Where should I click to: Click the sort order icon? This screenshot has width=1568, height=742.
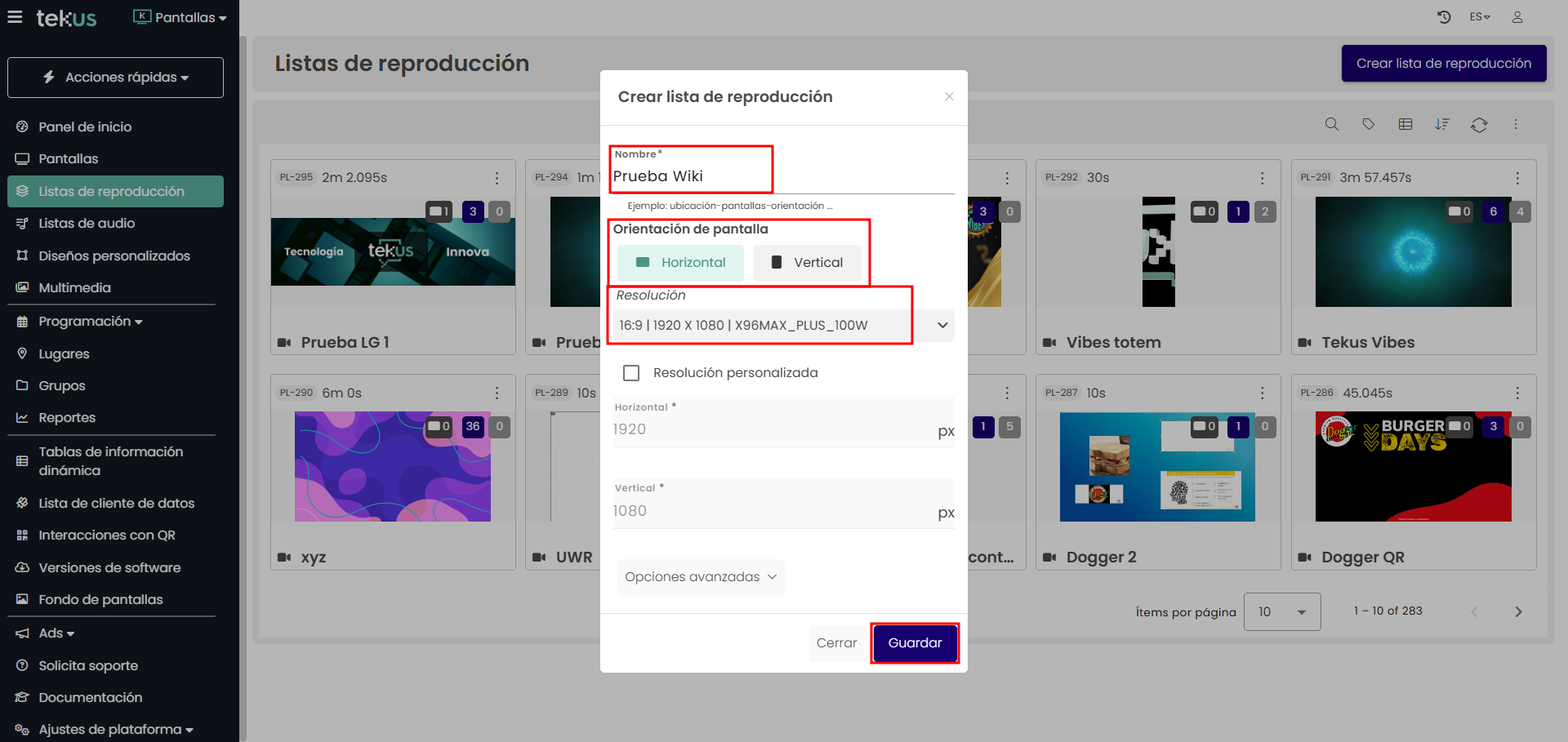click(x=1441, y=124)
